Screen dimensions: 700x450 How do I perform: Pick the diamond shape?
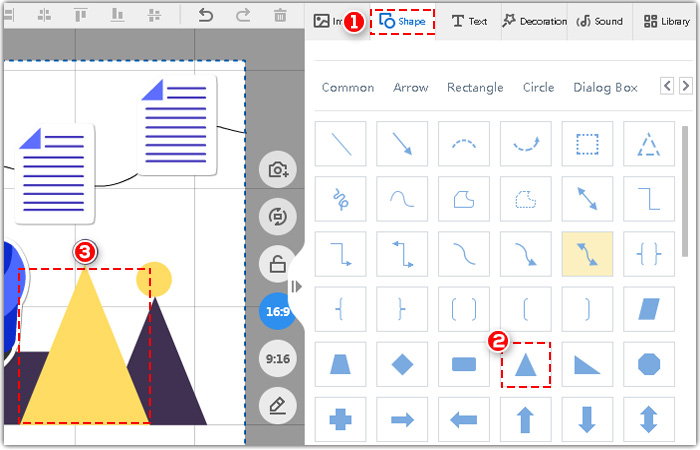(x=402, y=364)
